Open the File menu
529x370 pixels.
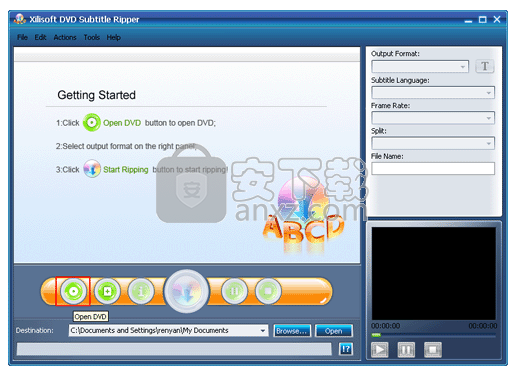click(22, 37)
